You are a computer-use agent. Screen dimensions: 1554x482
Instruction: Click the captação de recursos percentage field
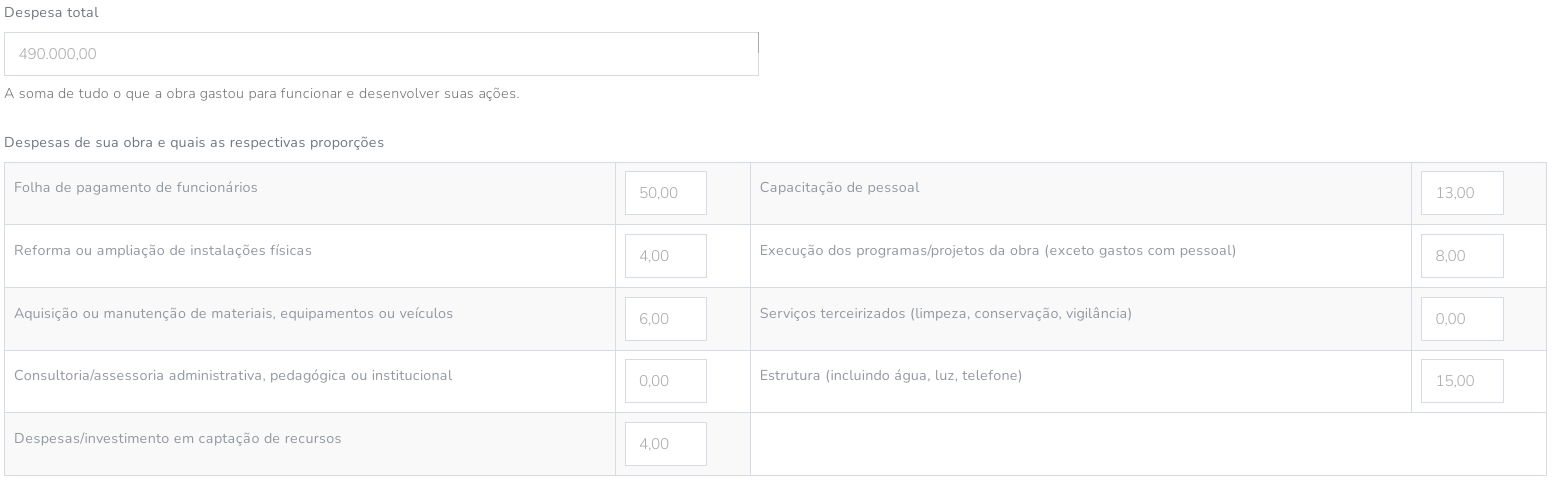coord(665,444)
